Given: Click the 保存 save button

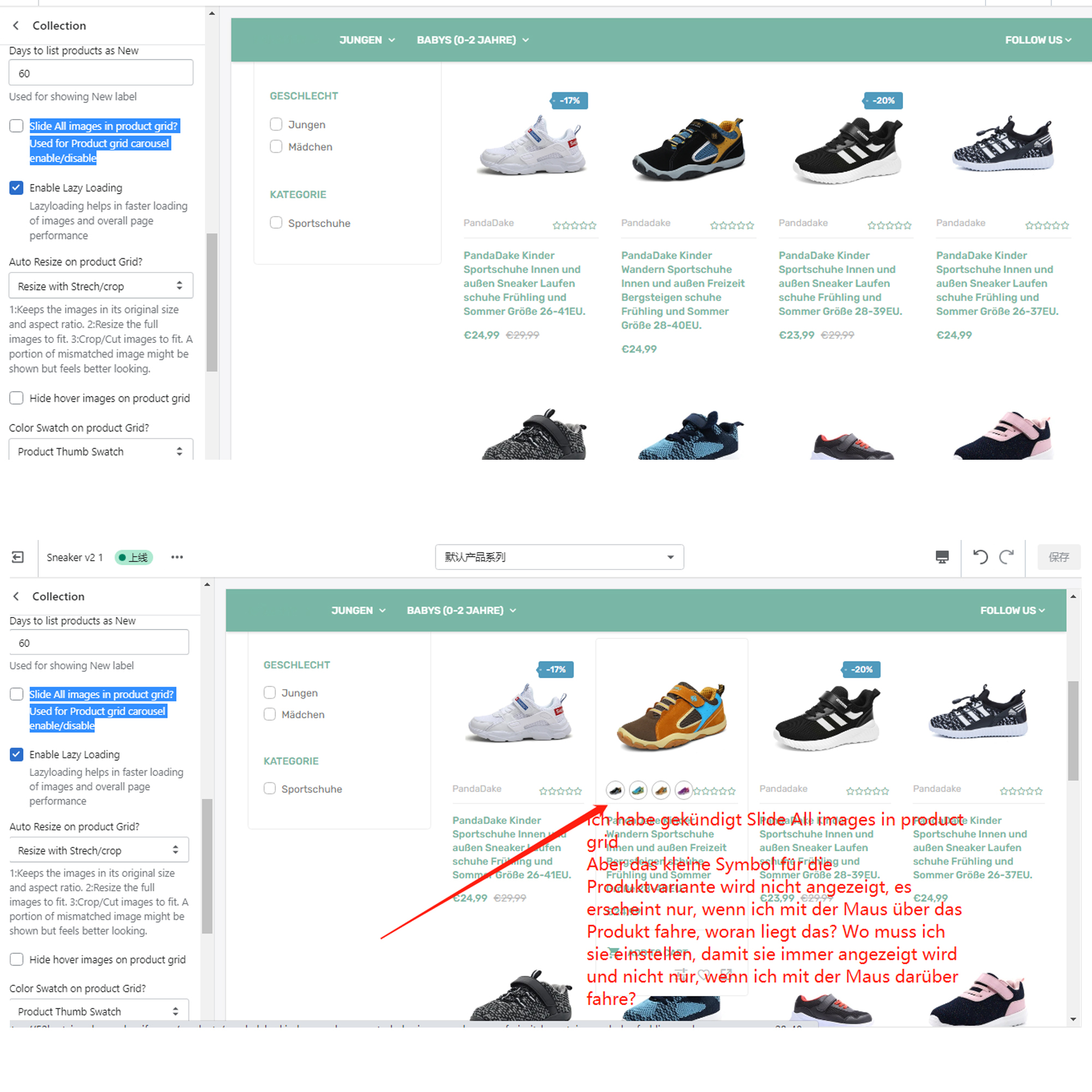Looking at the screenshot, I should point(1059,557).
